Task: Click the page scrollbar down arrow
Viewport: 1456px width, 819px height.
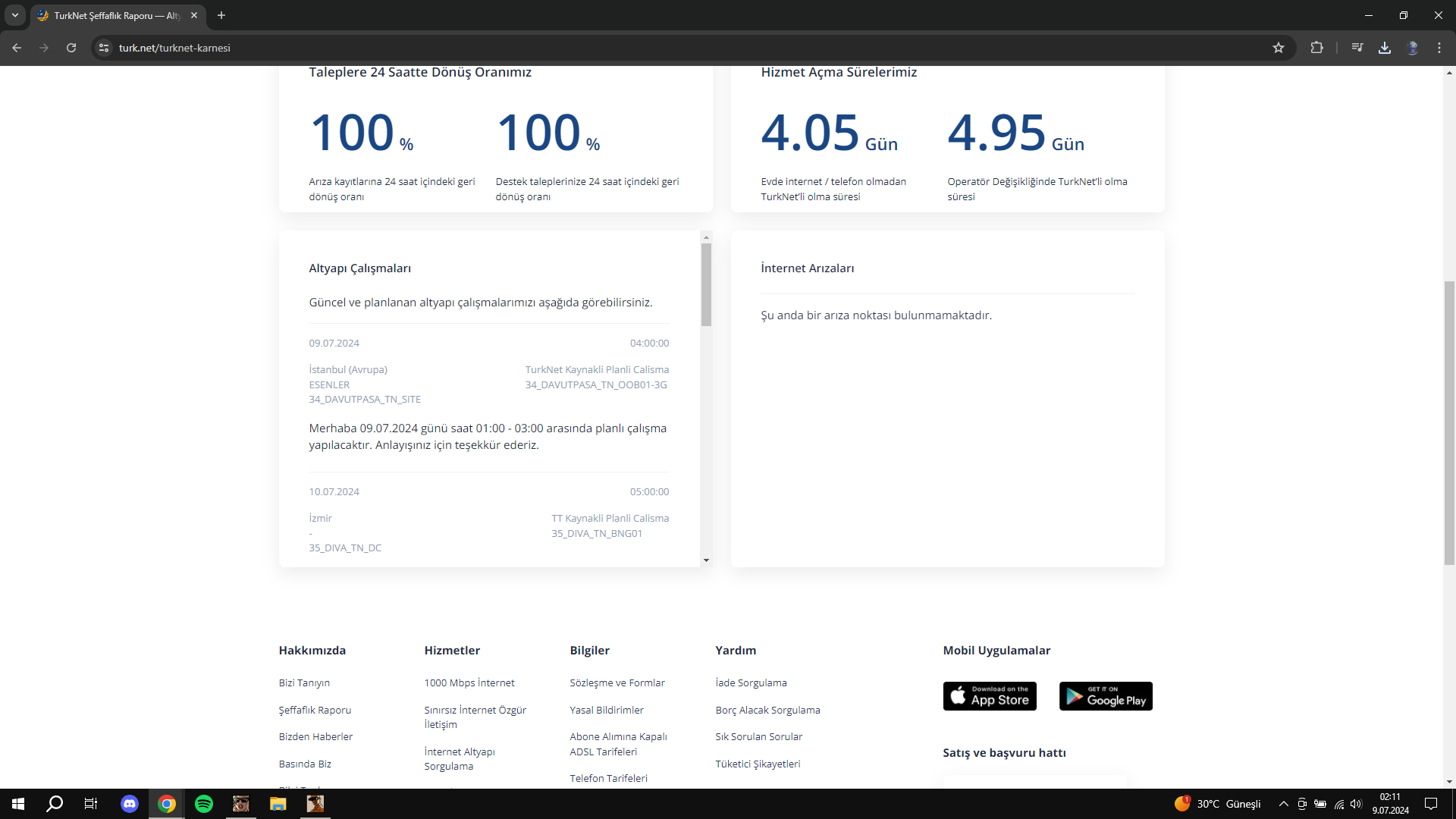Action: pyautogui.click(x=1449, y=782)
